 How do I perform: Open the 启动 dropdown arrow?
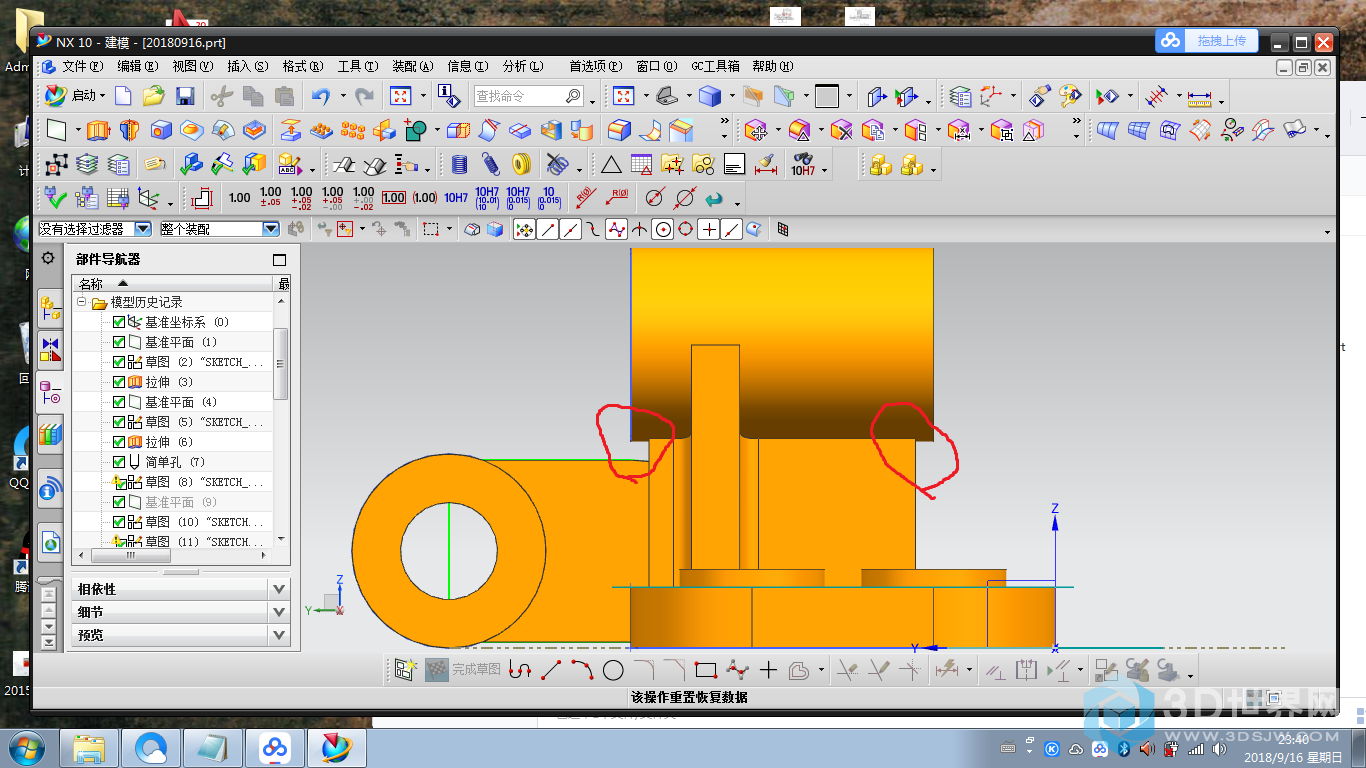click(103, 96)
